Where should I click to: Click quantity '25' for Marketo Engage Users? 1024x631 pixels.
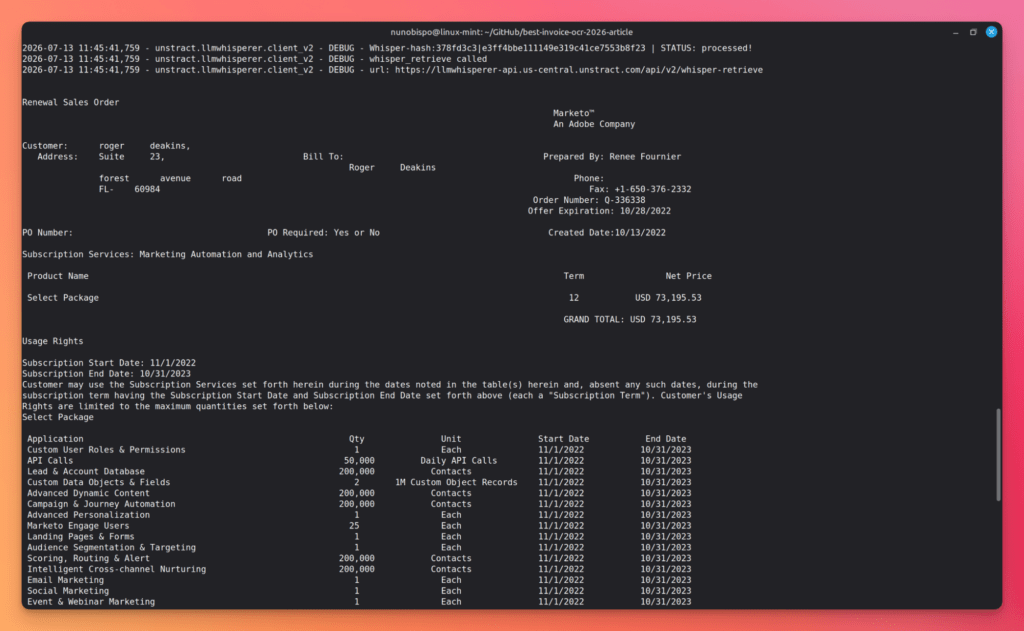point(354,526)
